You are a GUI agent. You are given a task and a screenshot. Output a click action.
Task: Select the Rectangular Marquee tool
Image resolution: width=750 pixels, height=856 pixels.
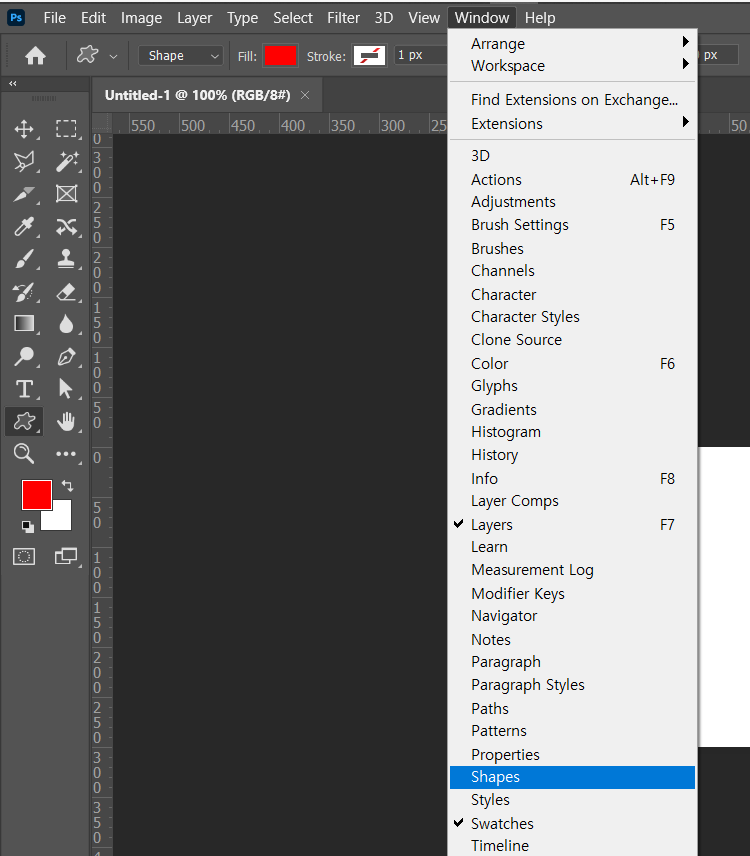pos(66,129)
